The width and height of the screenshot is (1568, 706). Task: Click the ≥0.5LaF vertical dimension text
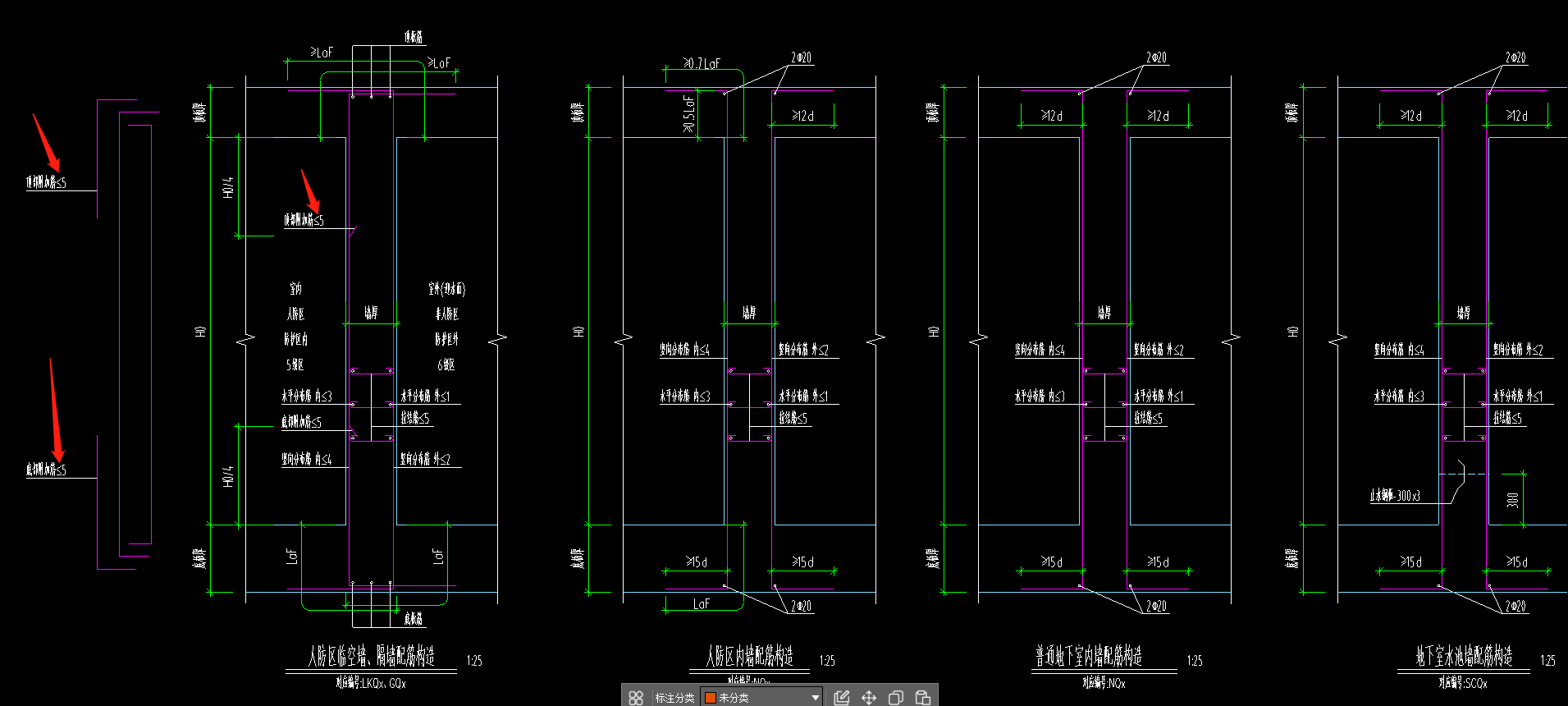point(689,114)
